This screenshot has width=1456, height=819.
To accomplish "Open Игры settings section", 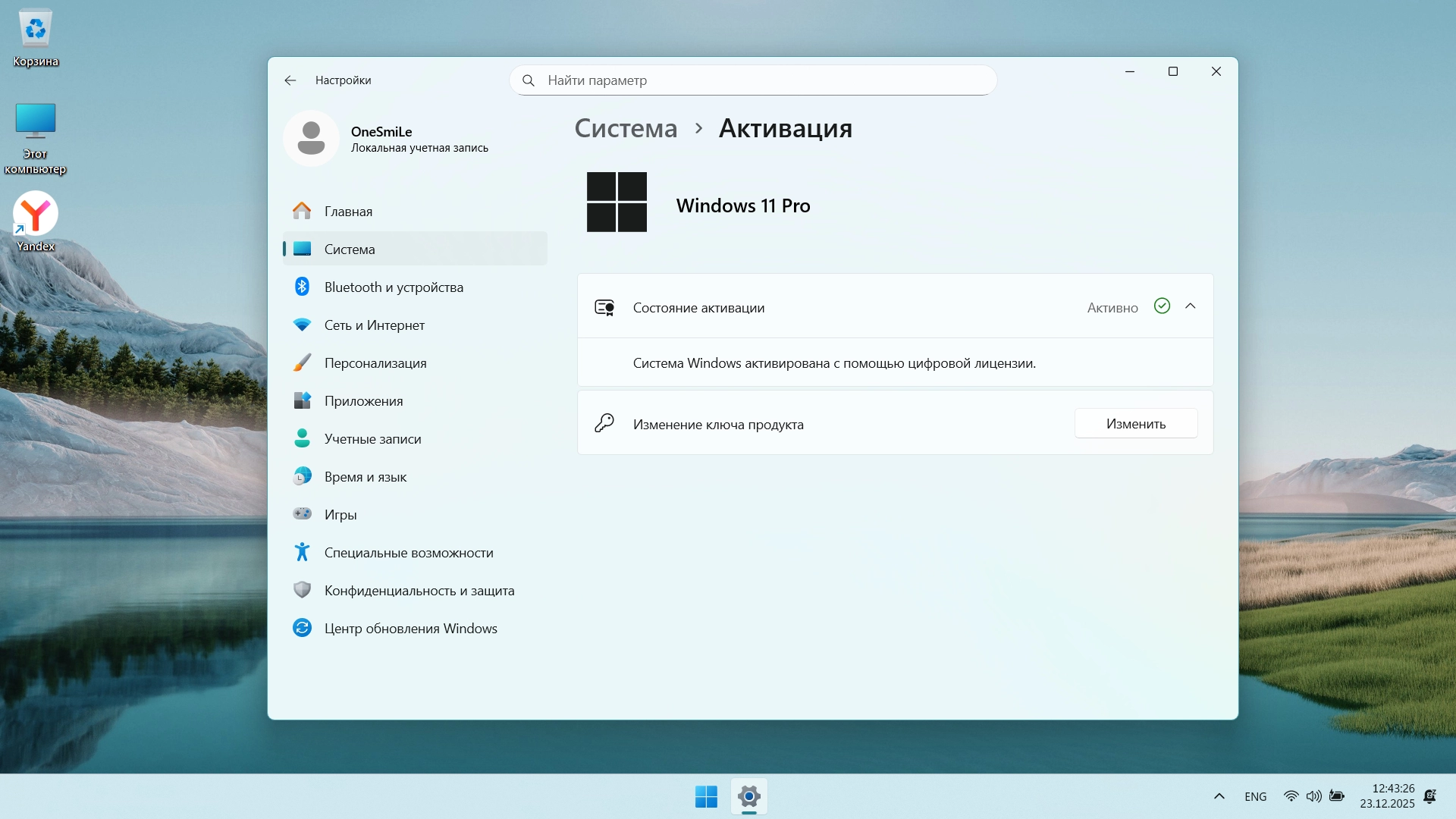I will (x=340, y=515).
